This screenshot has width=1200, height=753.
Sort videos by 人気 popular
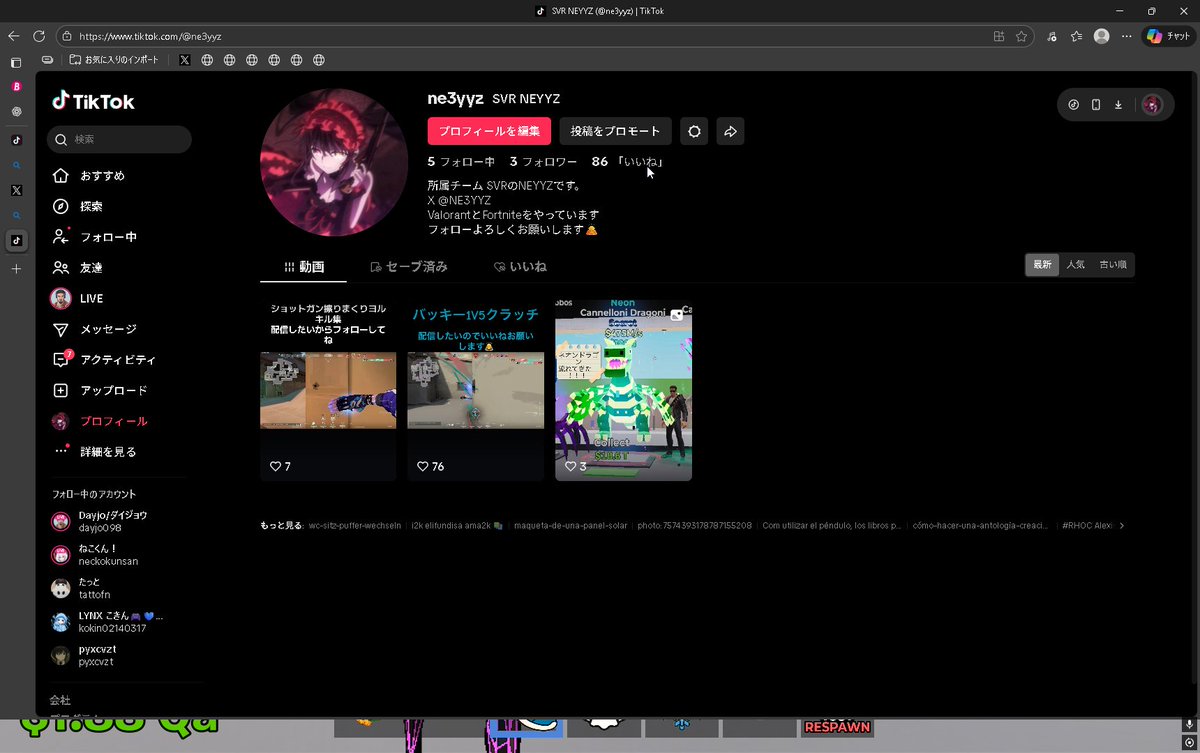(x=1075, y=265)
